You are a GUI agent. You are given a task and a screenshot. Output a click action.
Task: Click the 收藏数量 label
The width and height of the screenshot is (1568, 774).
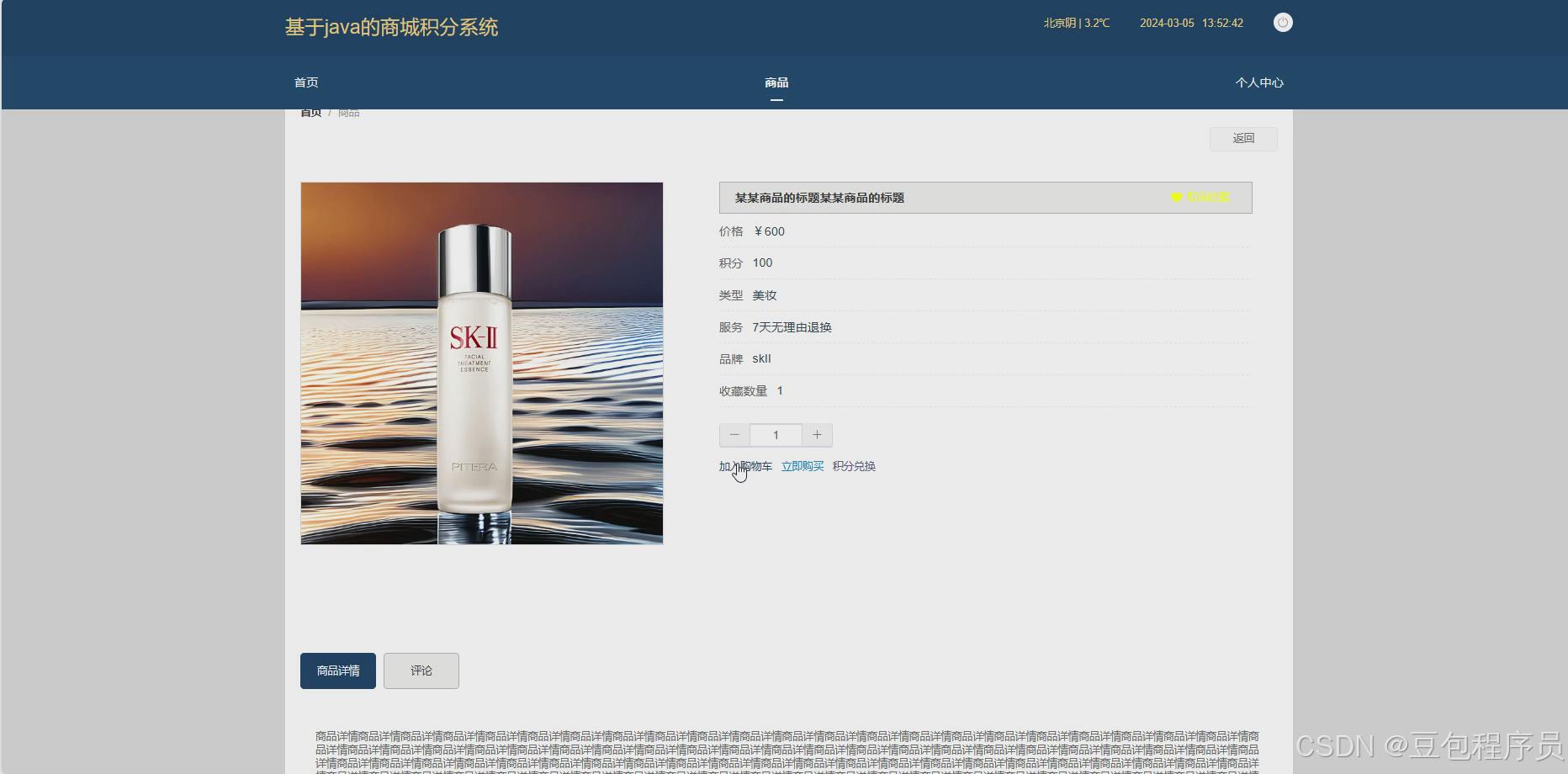[744, 390]
